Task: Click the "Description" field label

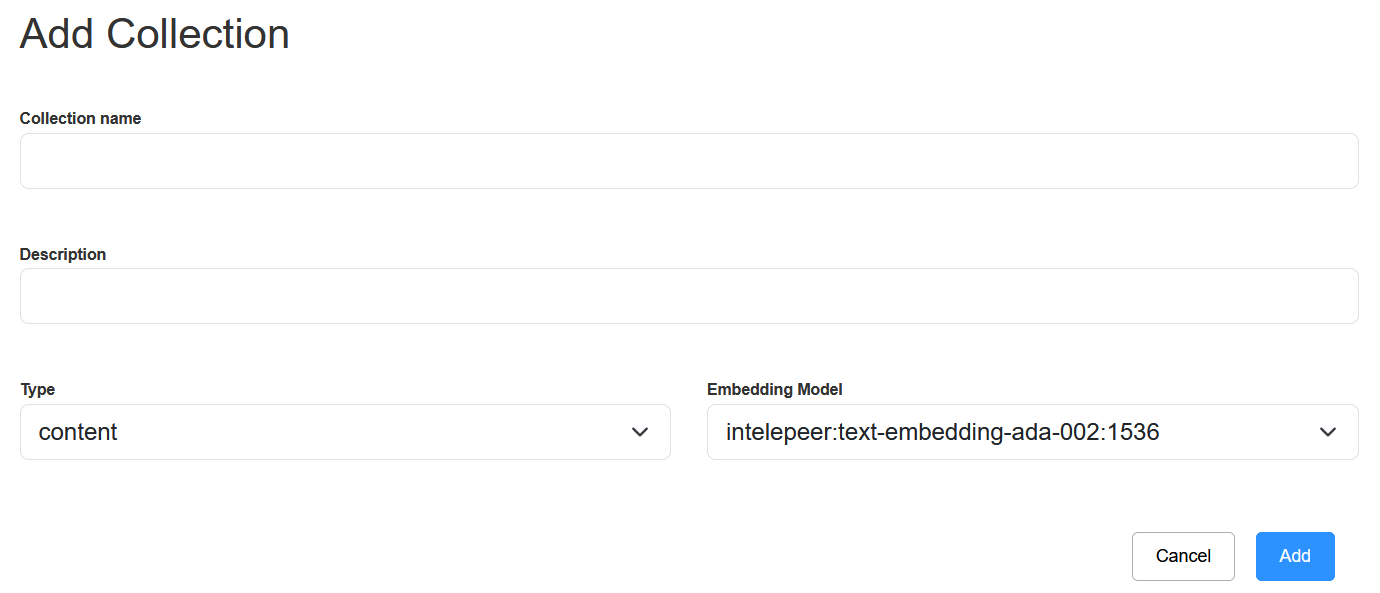Action: click(63, 254)
